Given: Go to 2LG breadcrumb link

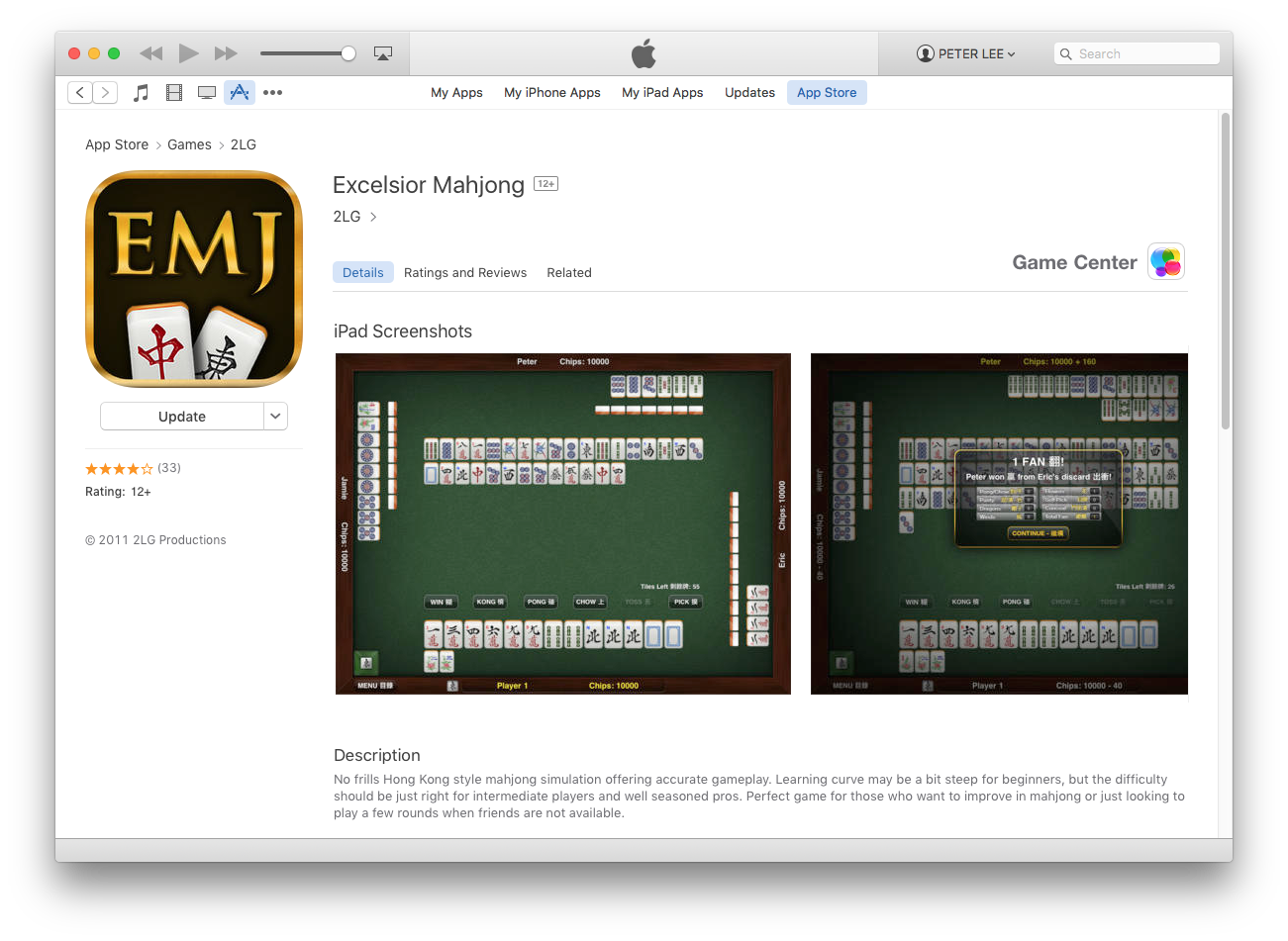Looking at the screenshot, I should [244, 144].
